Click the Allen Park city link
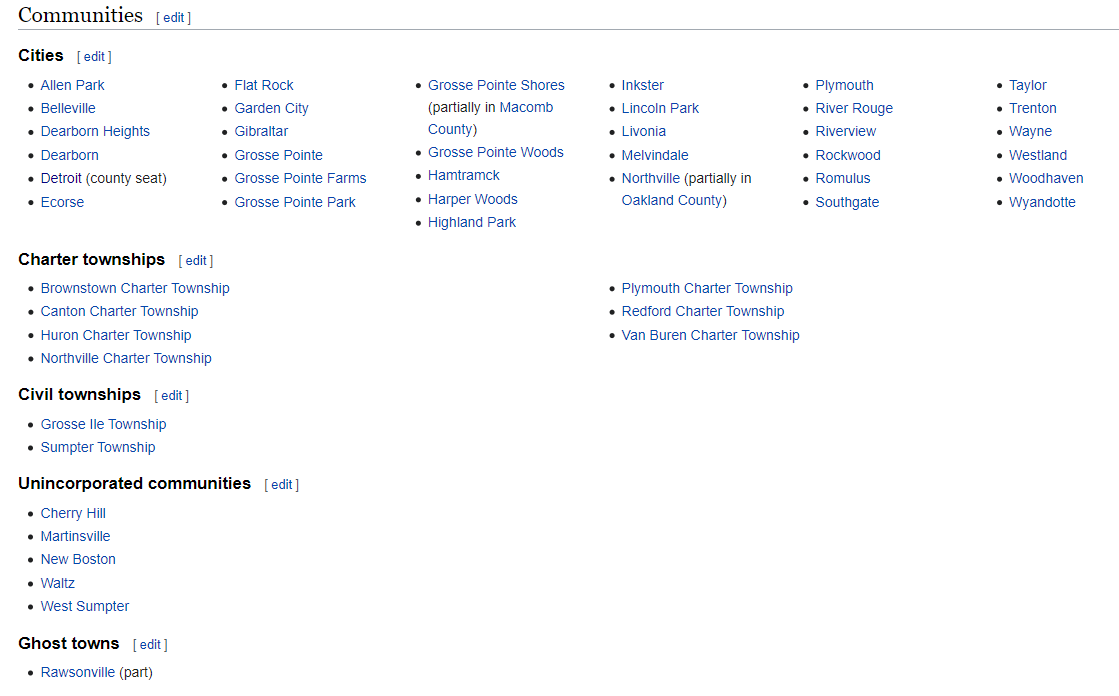 [x=72, y=85]
